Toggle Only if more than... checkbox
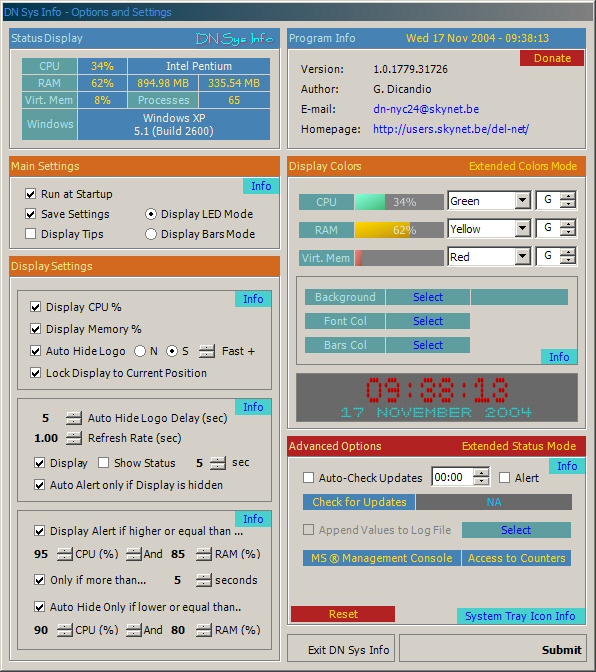596x672 pixels. pyautogui.click(x=39, y=580)
